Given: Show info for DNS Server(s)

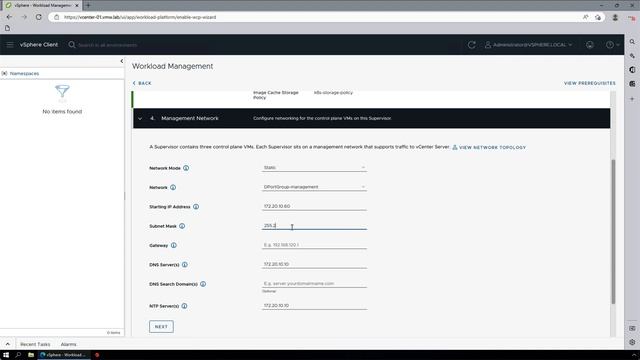Looking at the screenshot, I should (185, 264).
